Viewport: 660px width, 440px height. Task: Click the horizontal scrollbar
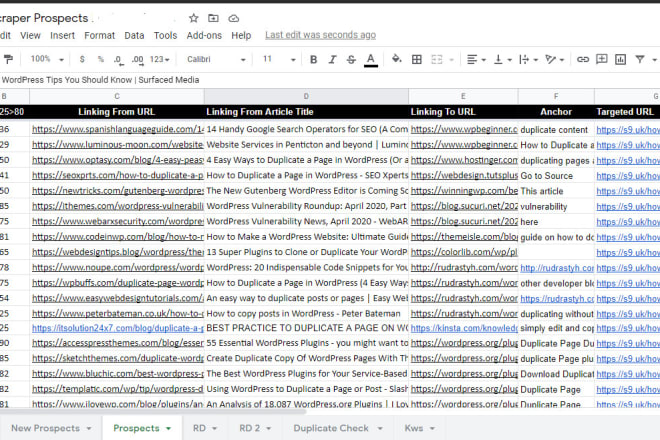pos(152,410)
